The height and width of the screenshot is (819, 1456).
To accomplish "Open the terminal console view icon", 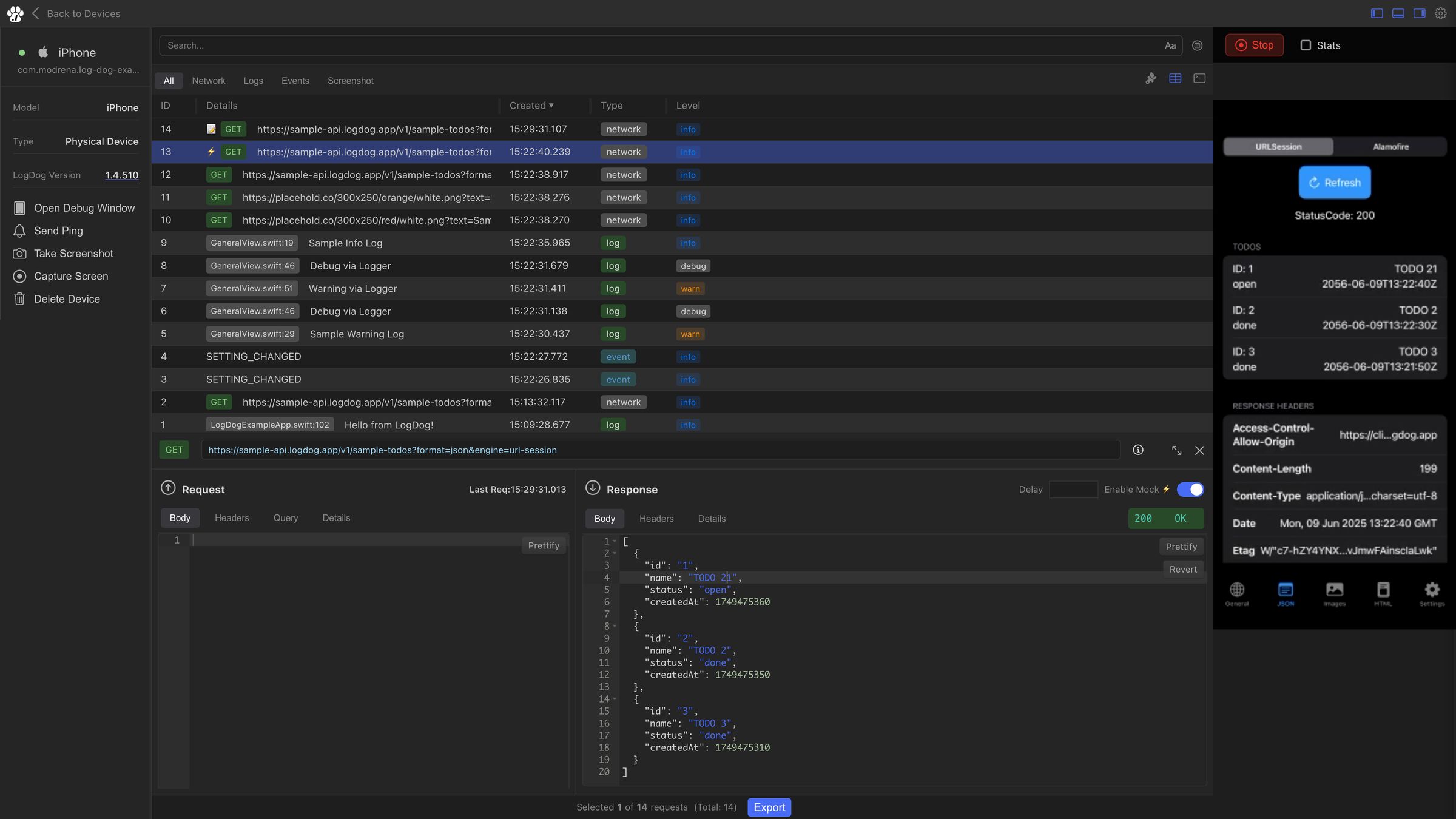I will (x=1199, y=78).
